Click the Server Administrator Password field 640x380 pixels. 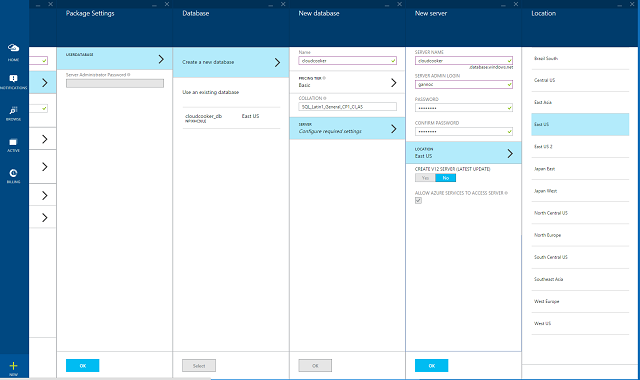pos(115,83)
